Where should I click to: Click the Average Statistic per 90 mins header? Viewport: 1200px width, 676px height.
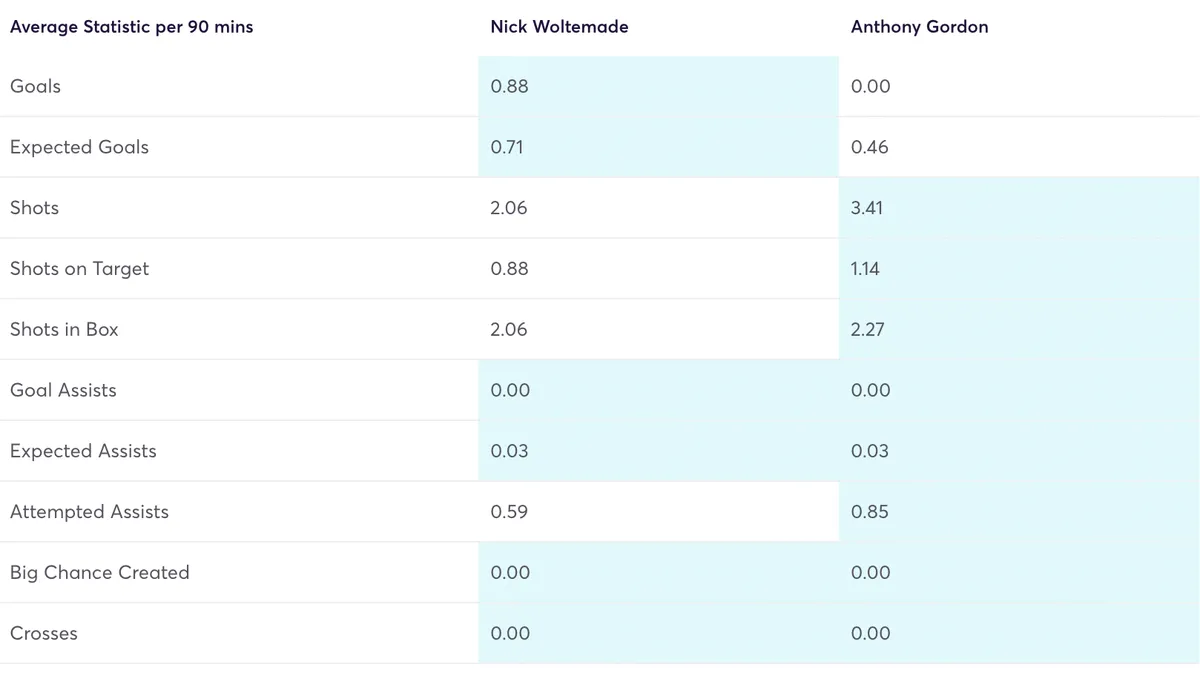(131, 27)
